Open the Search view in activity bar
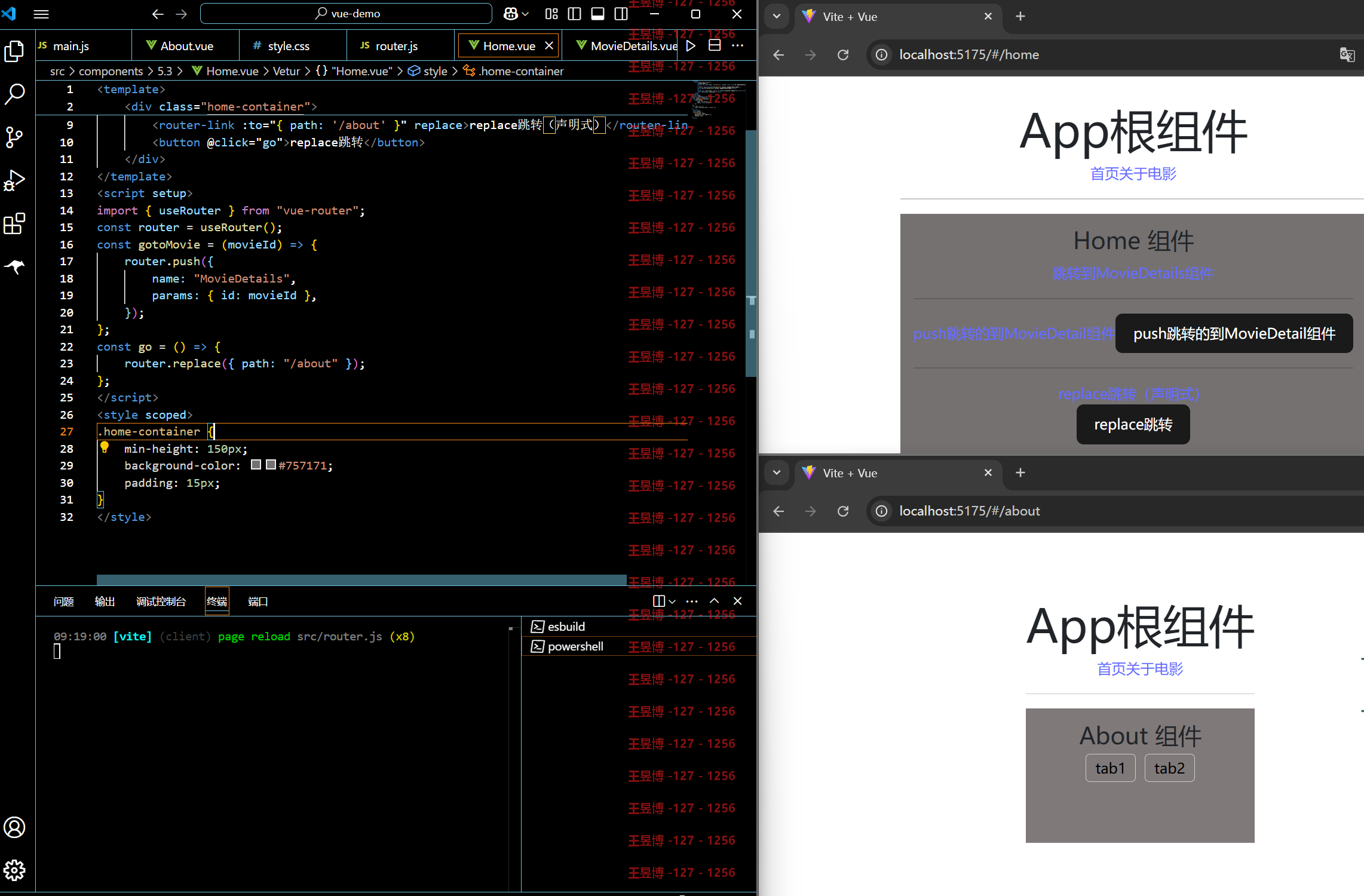Screen dimensions: 1364x896 (14, 94)
